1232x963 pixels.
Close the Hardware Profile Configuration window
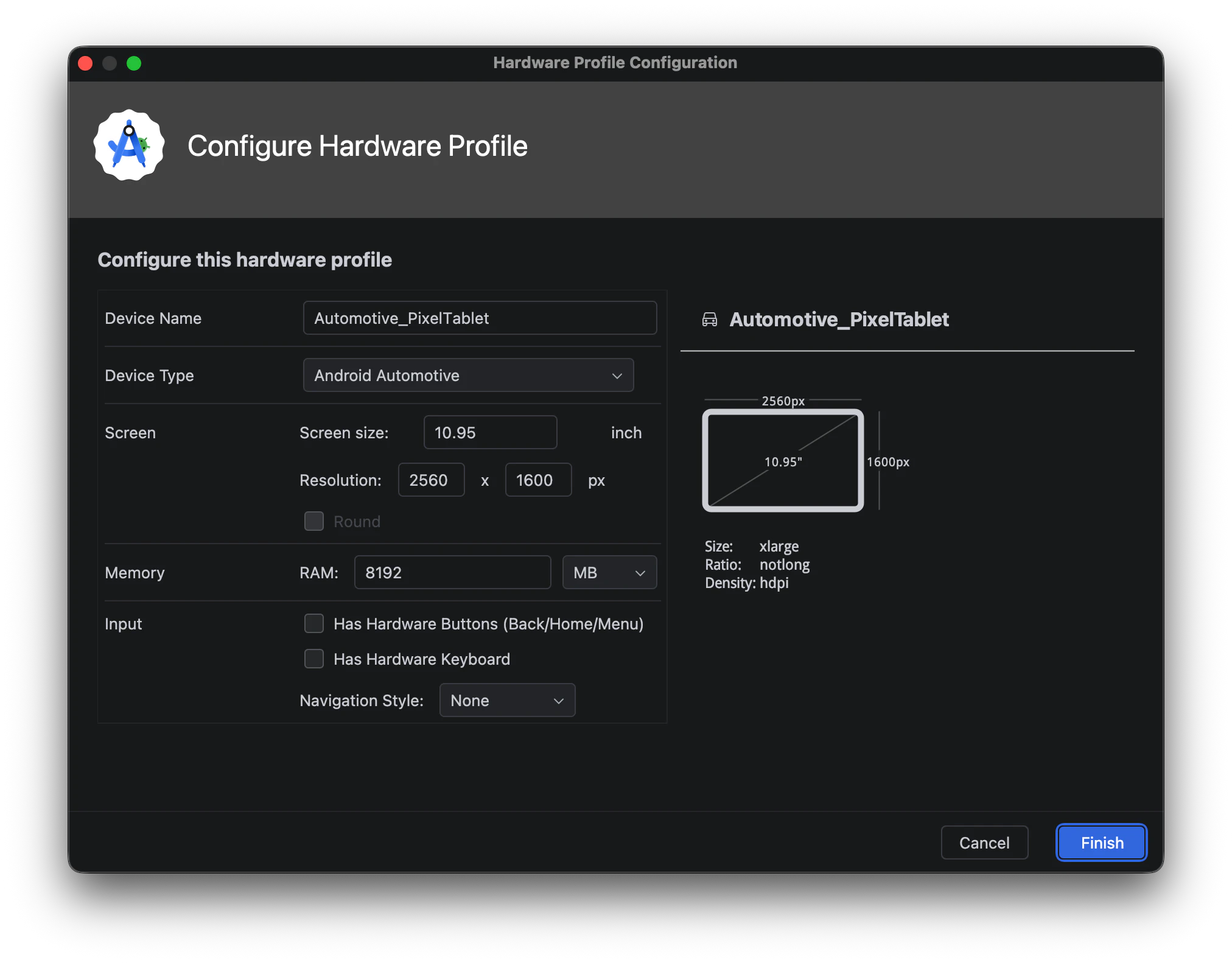pyautogui.click(x=85, y=63)
